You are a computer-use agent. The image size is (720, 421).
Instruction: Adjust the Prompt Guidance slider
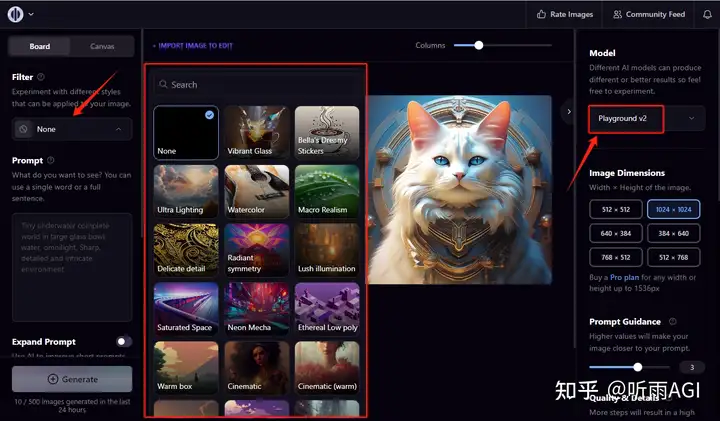tap(637, 367)
